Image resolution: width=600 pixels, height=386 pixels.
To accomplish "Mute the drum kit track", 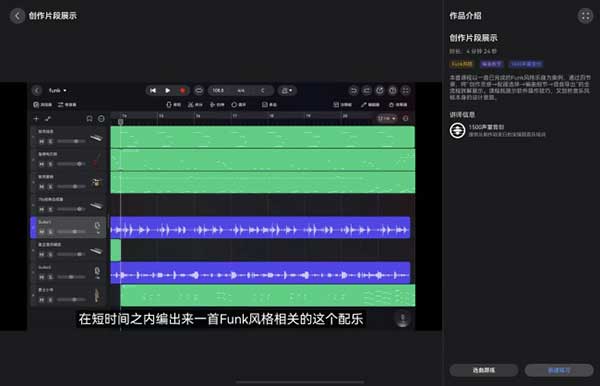I will pos(42,187).
